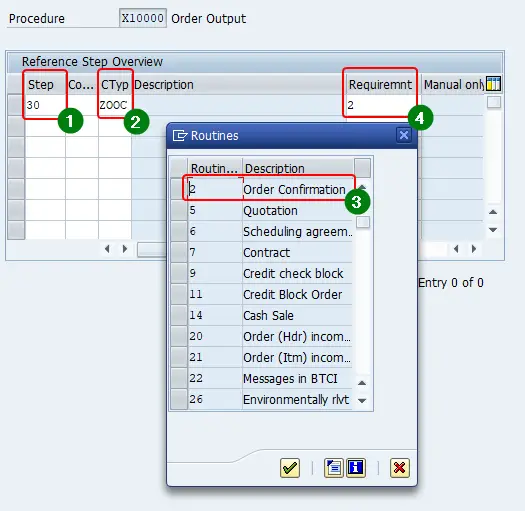Select row selector for routine 22 Messages in BTCI
Screen dimensions: 525x511
point(179,378)
